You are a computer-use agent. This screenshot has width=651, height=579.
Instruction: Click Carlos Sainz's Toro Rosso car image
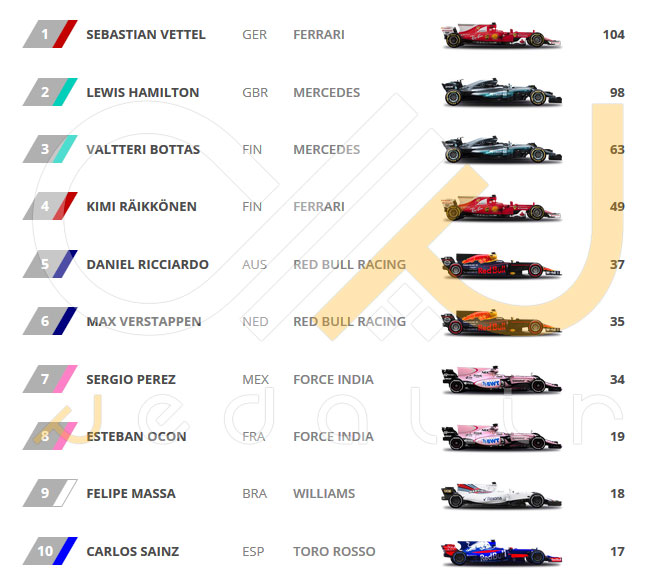click(x=501, y=552)
